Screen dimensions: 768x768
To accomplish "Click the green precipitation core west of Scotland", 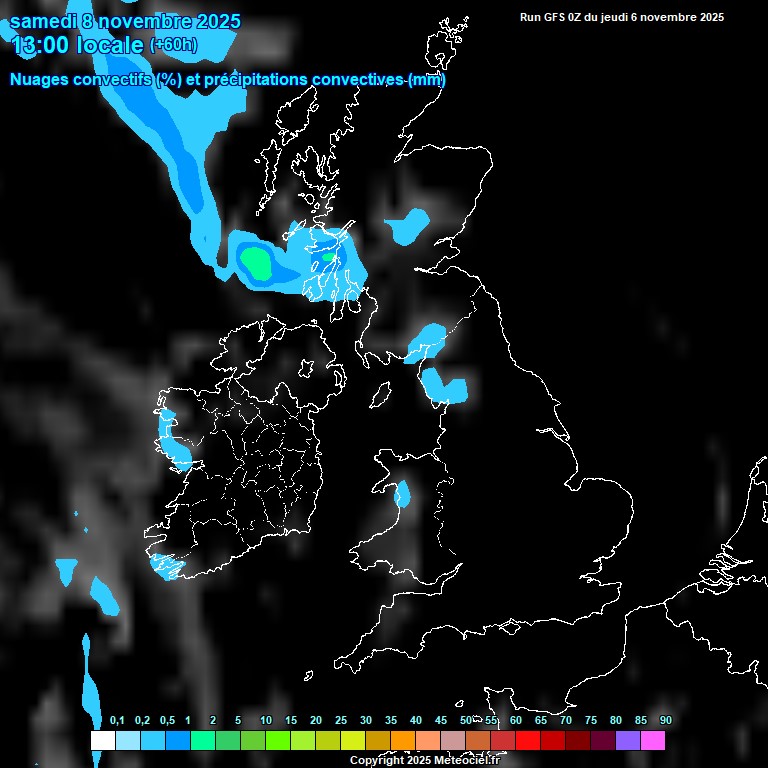I will pyautogui.click(x=256, y=263).
